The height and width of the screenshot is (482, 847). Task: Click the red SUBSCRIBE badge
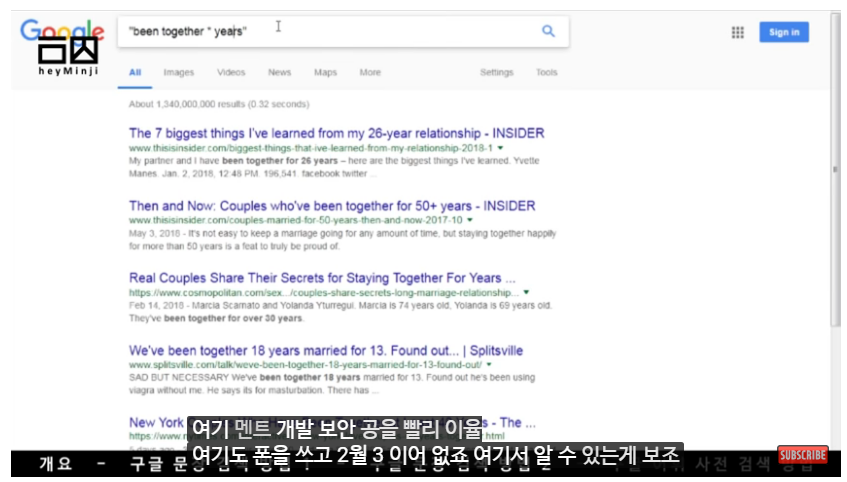click(802, 455)
